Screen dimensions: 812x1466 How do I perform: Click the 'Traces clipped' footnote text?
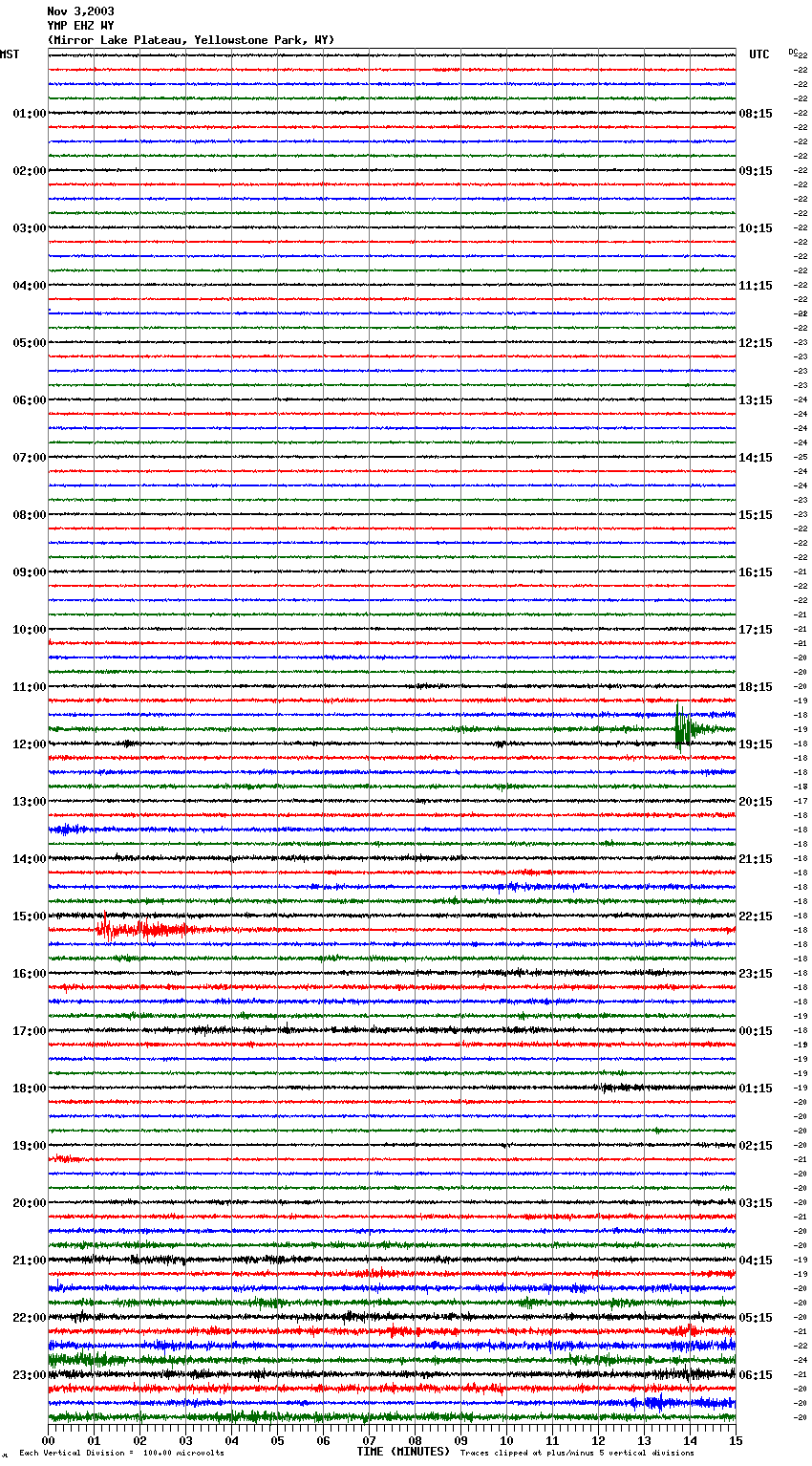coord(577,1454)
